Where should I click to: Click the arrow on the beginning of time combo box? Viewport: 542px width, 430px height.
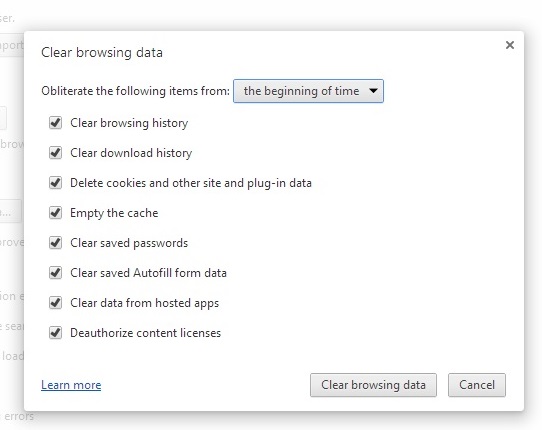(x=373, y=91)
